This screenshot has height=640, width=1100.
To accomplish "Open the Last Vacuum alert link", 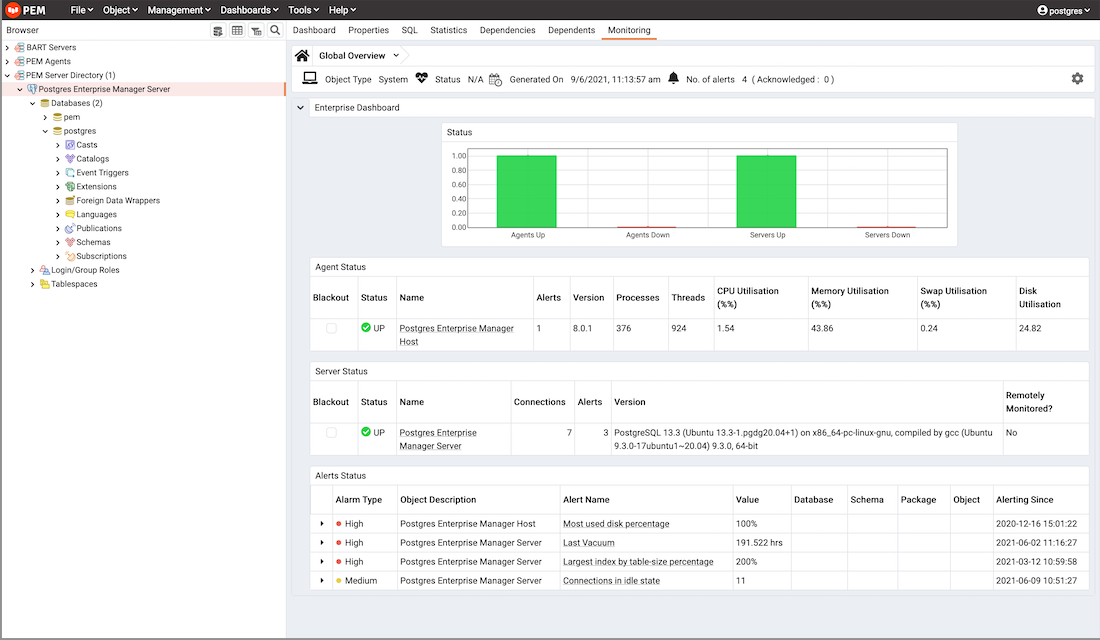I will point(589,542).
